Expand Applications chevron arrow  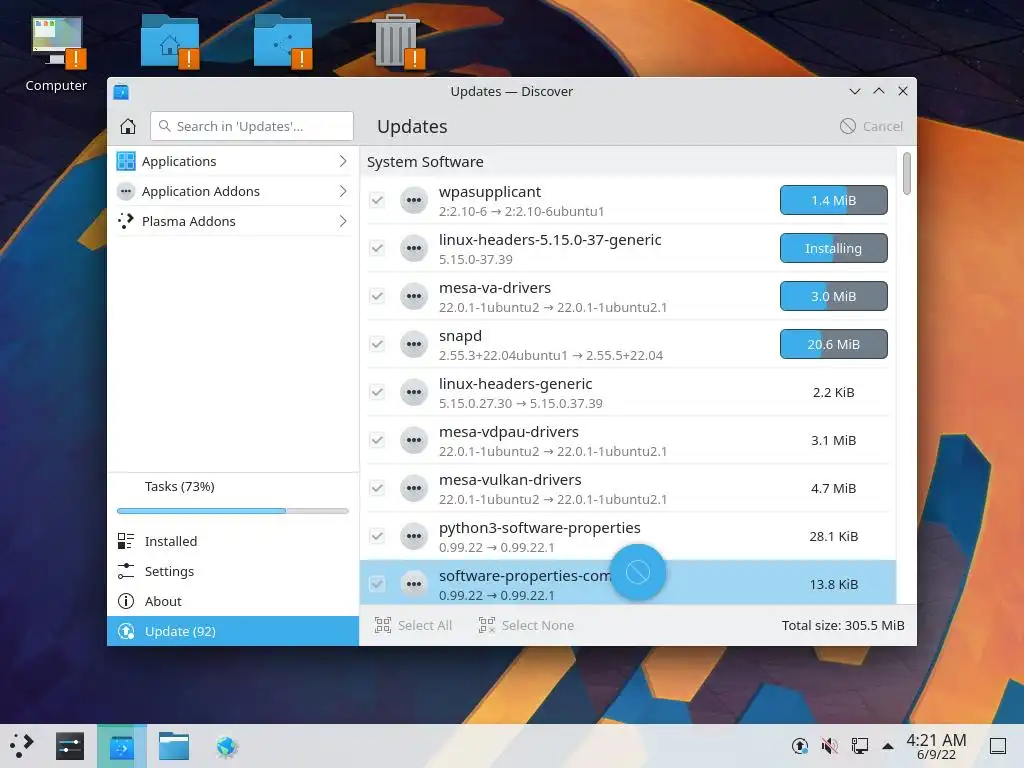coord(343,161)
